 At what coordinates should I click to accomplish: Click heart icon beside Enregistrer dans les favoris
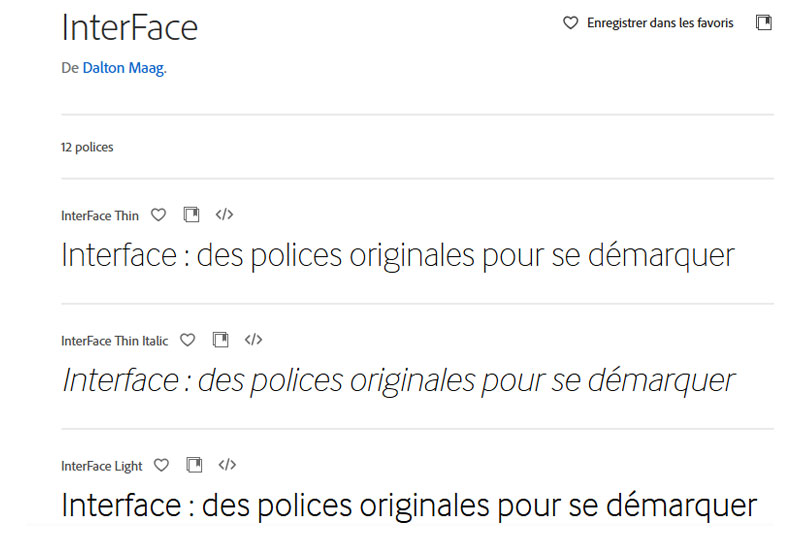click(570, 23)
